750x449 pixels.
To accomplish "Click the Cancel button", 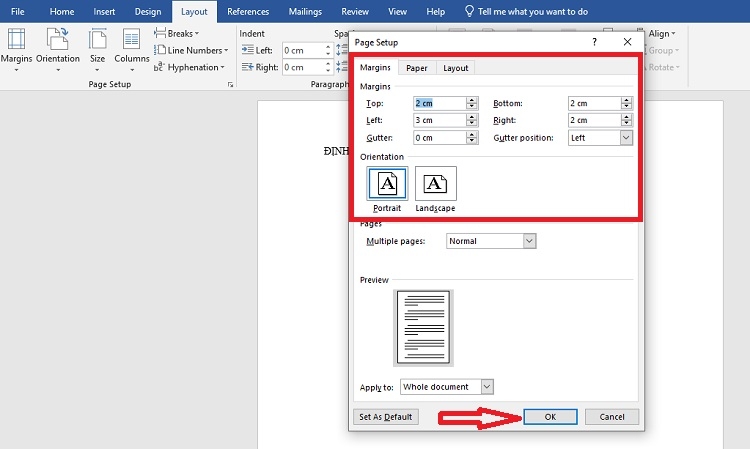I will [x=611, y=417].
